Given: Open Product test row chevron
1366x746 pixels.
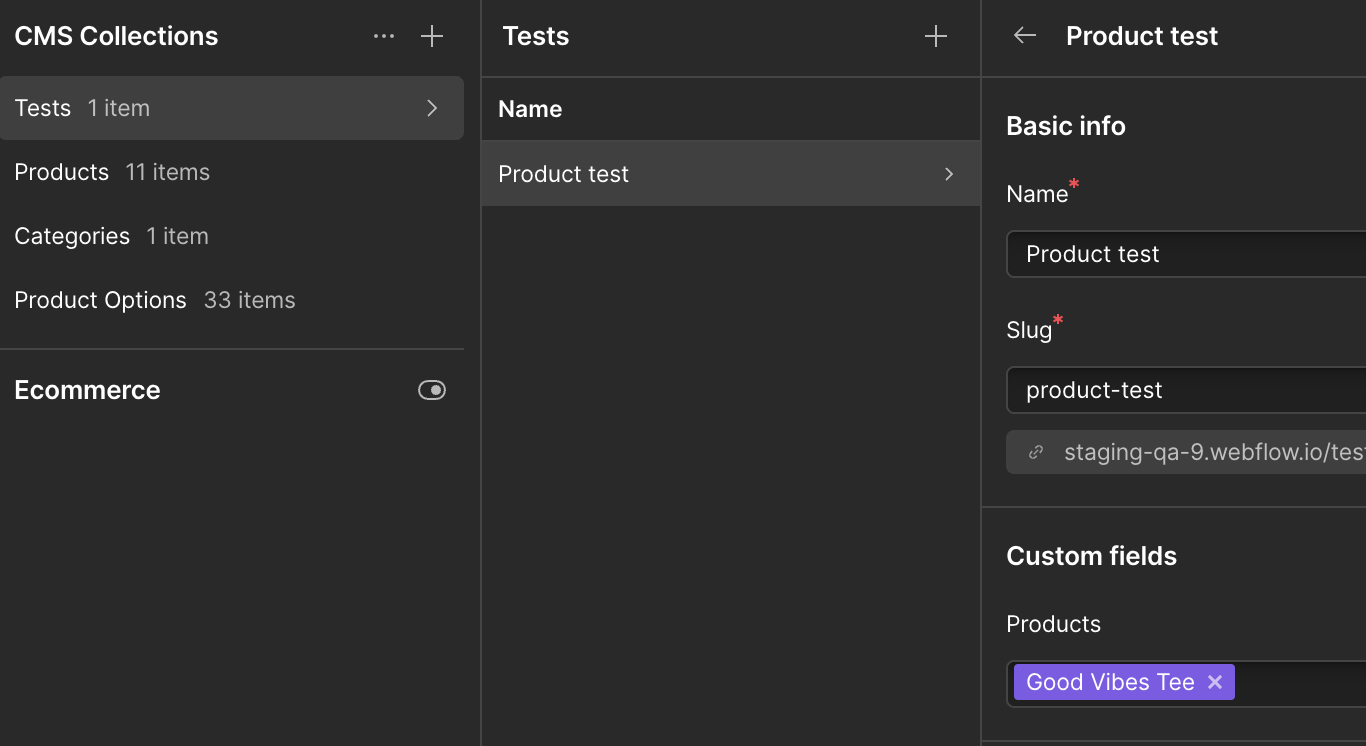Looking at the screenshot, I should click(x=949, y=174).
